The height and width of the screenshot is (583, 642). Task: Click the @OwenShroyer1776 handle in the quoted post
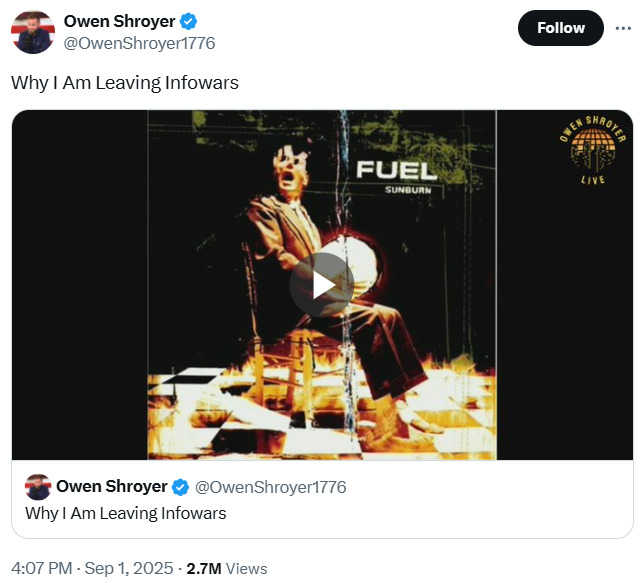coord(270,487)
